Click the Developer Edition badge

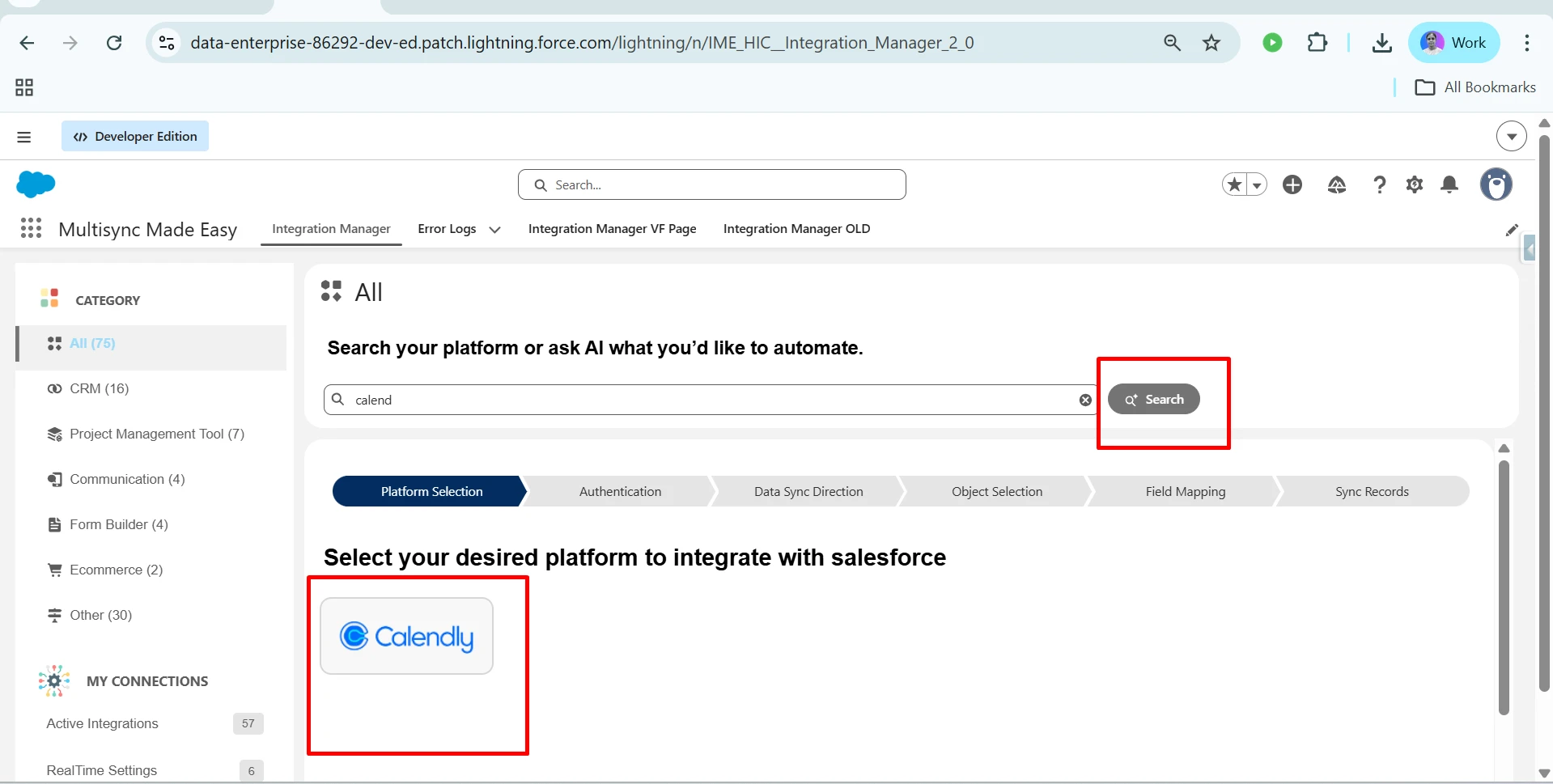coord(135,136)
